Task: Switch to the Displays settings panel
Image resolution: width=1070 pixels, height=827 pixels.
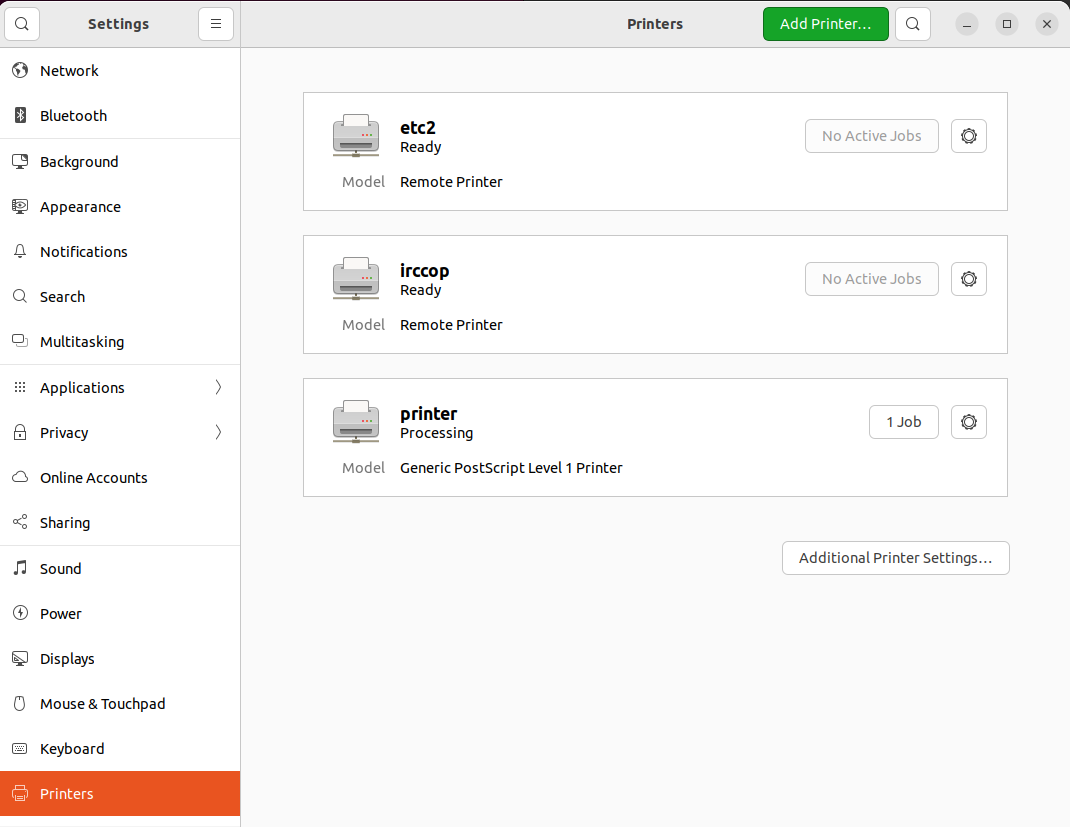Action: [x=67, y=659]
